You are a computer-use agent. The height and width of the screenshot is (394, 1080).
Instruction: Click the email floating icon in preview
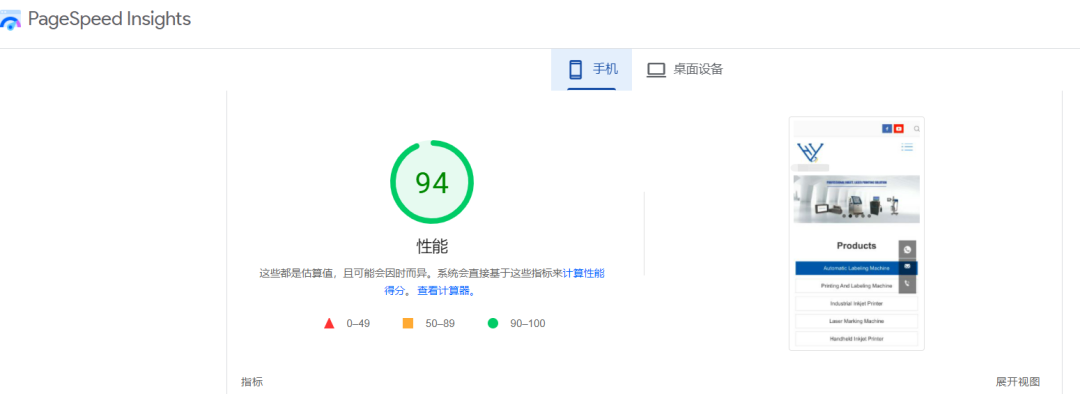pos(907,267)
